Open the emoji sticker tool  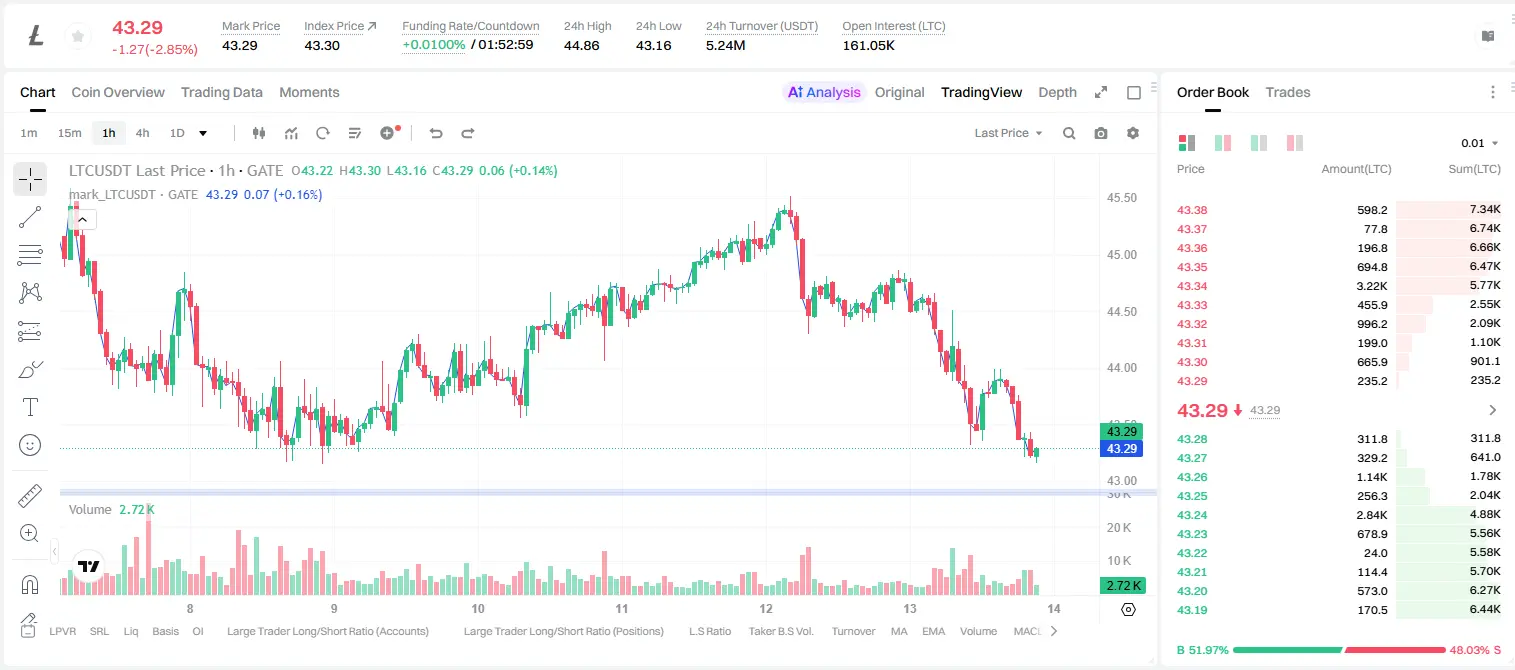click(x=30, y=445)
